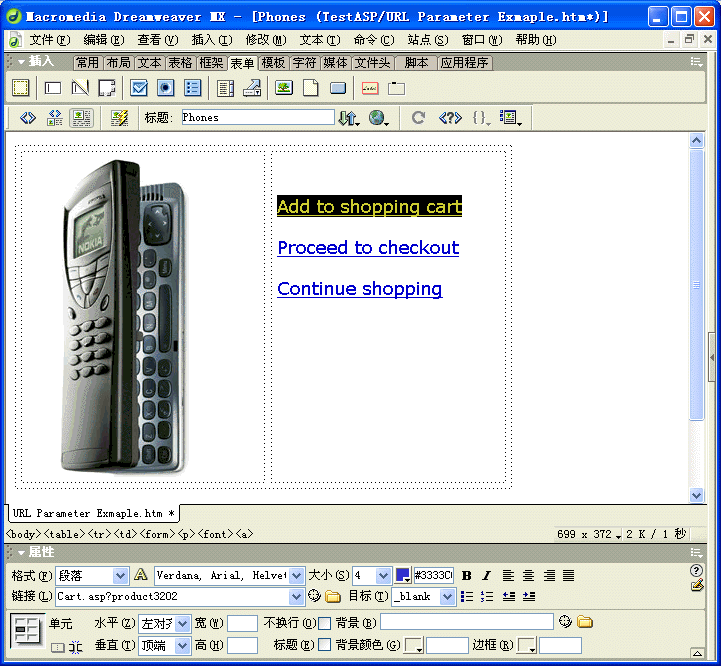
Task: Open the File menu
Action: click(x=50, y=40)
